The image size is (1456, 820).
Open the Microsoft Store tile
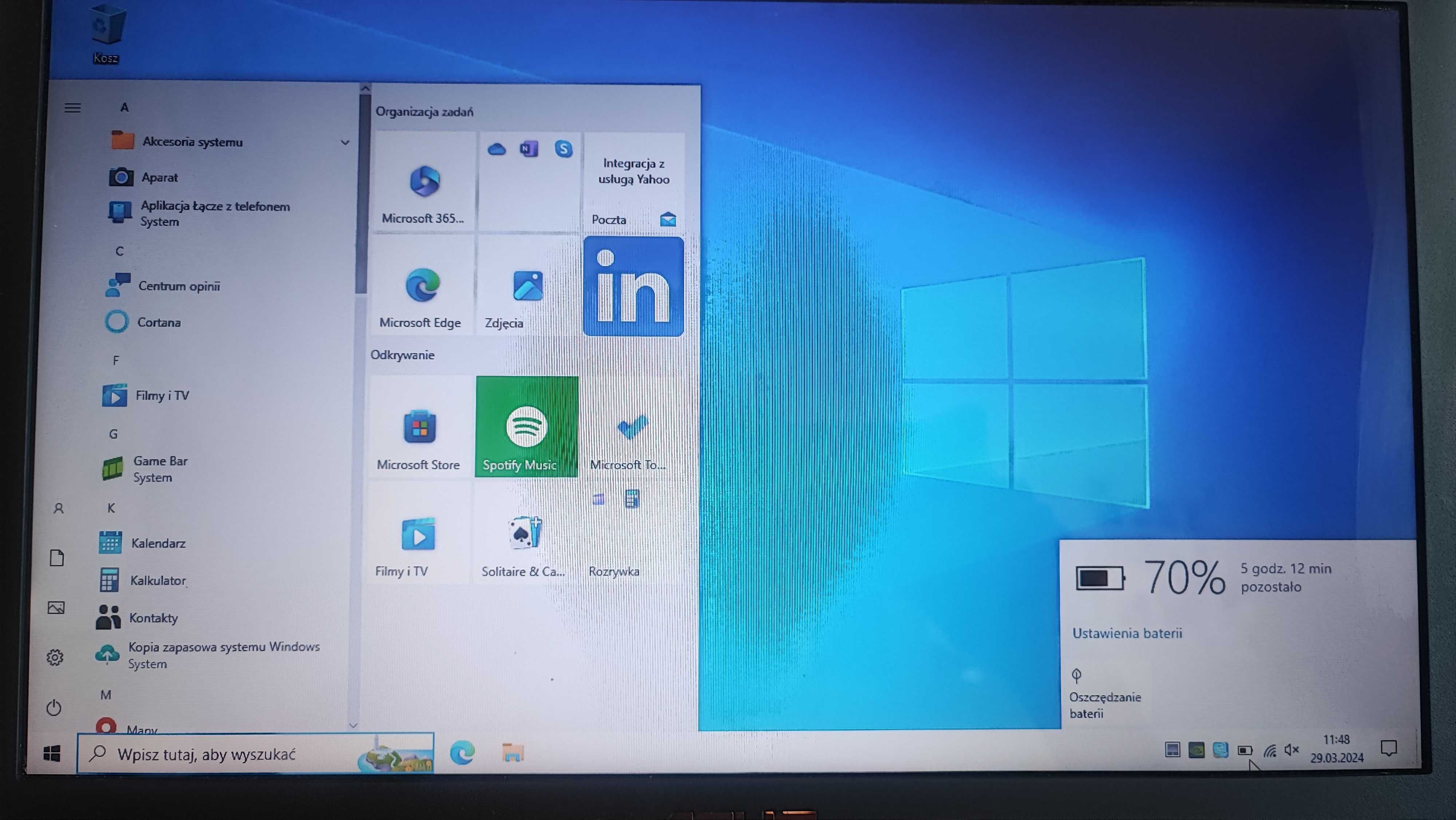pos(419,426)
